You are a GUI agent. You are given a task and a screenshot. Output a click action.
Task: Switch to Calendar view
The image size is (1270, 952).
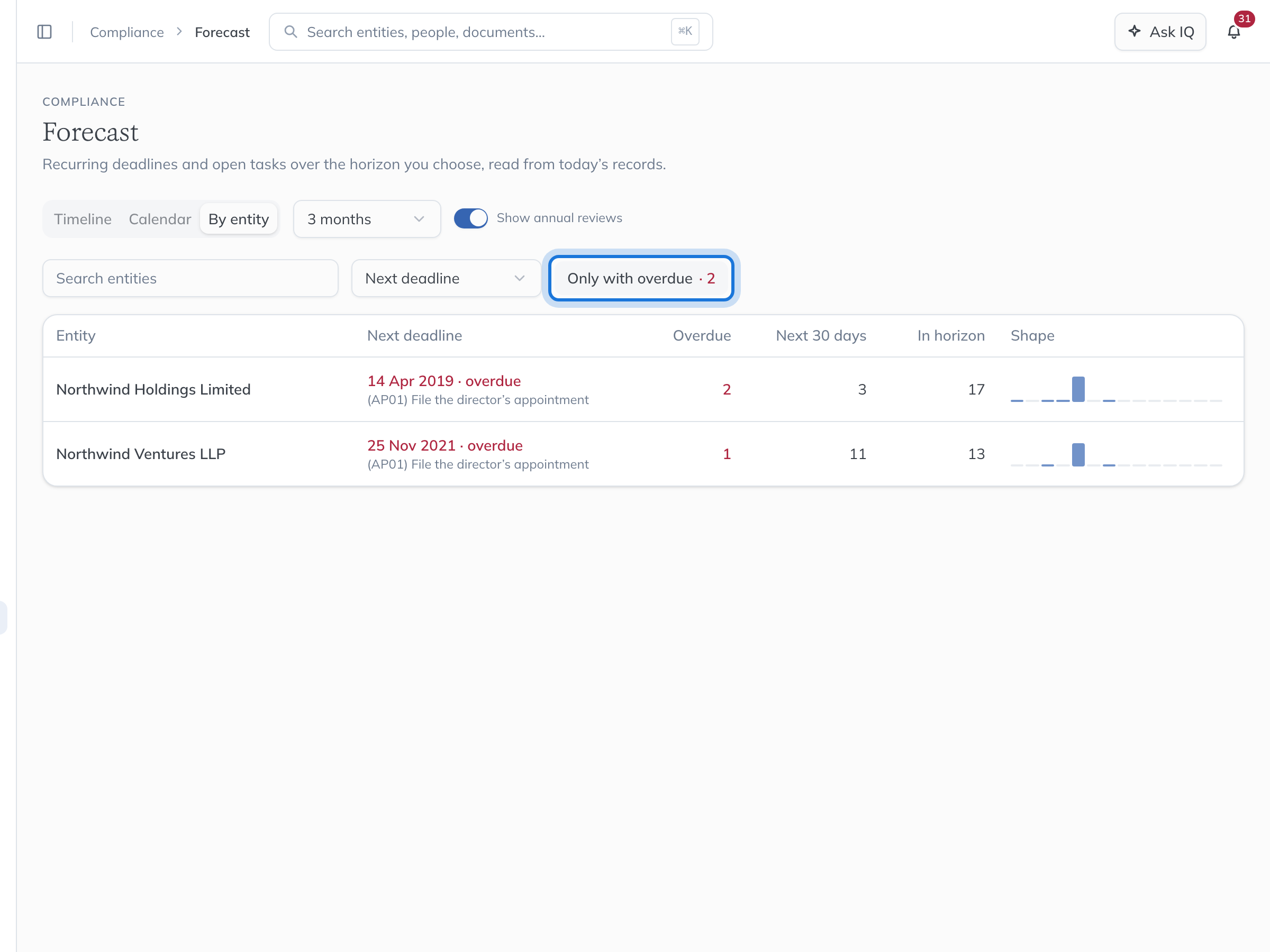pos(160,218)
